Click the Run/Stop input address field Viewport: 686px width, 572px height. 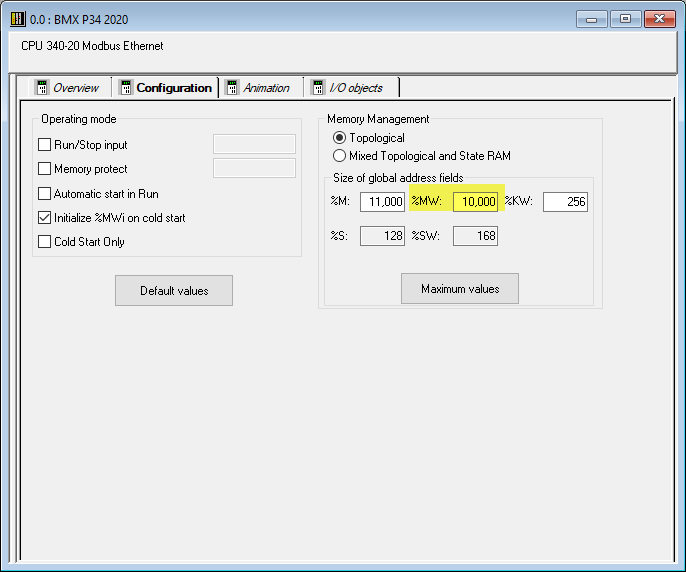[254, 144]
